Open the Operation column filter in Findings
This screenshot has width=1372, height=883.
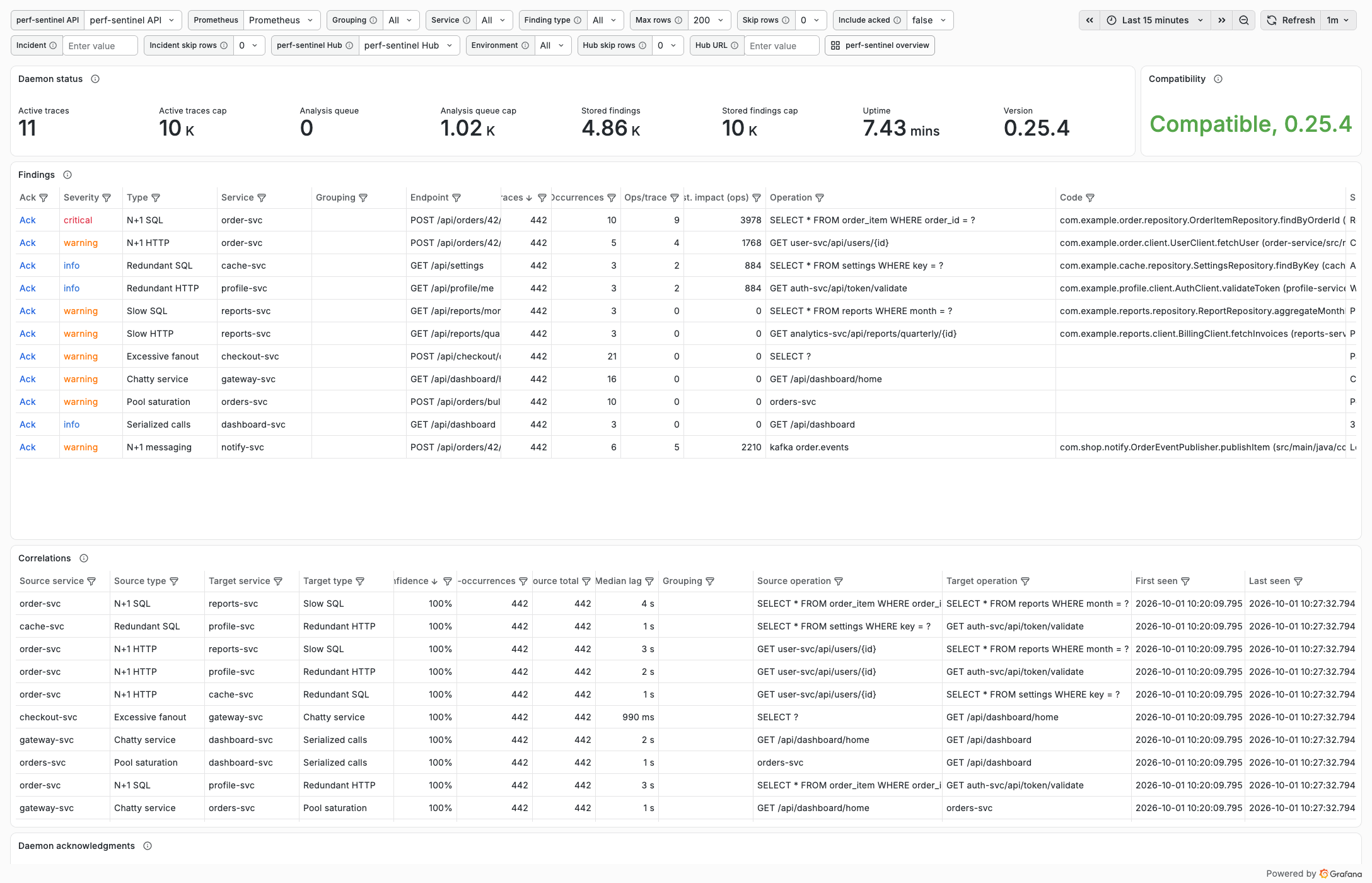point(820,198)
